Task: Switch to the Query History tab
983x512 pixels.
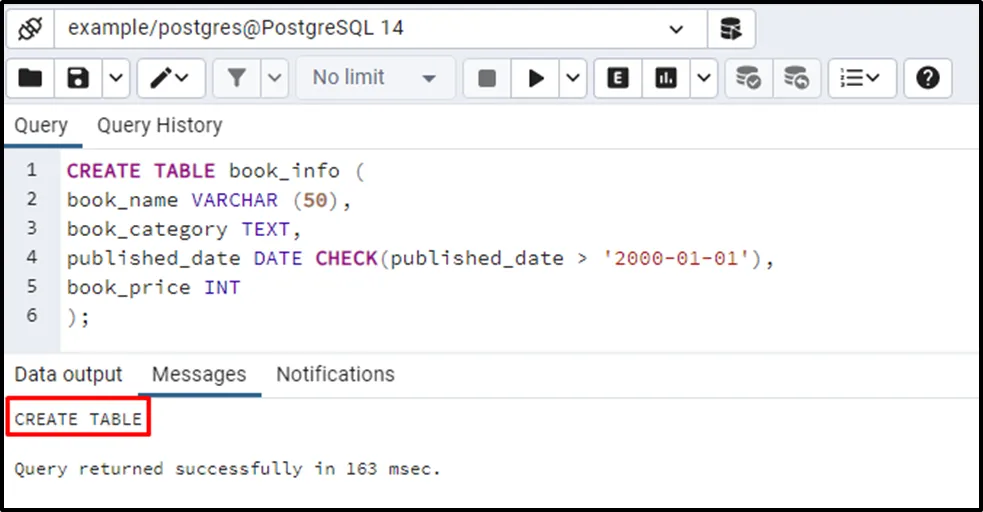Action: tap(159, 126)
